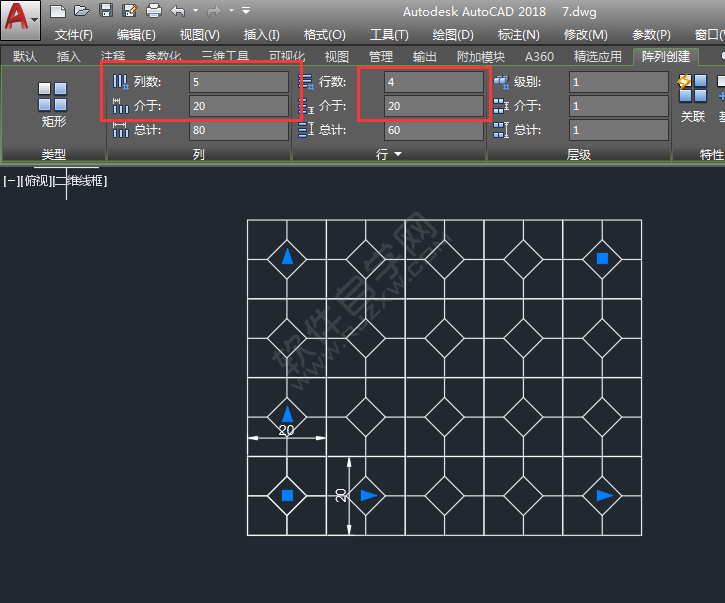Open the 格式(O) menu

point(324,35)
